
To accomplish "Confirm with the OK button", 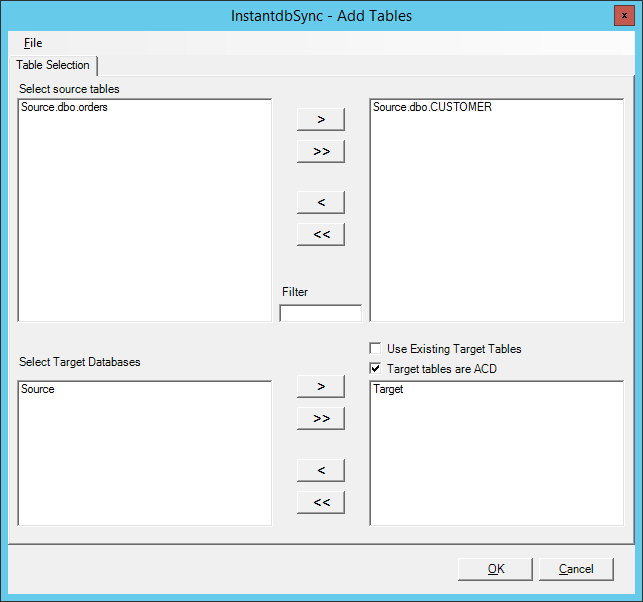I will [x=495, y=569].
